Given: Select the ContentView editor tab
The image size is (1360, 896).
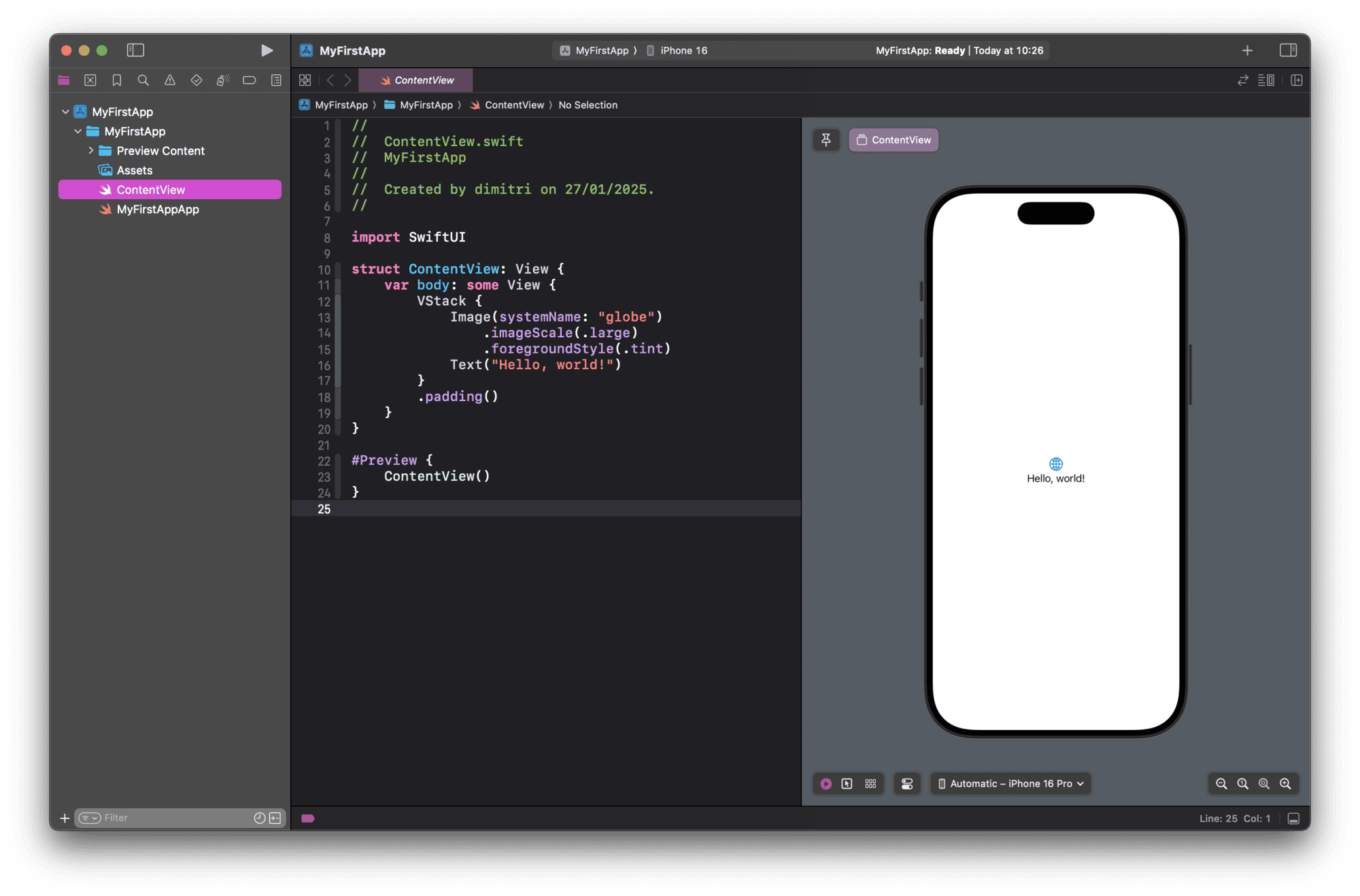Looking at the screenshot, I should (416, 80).
